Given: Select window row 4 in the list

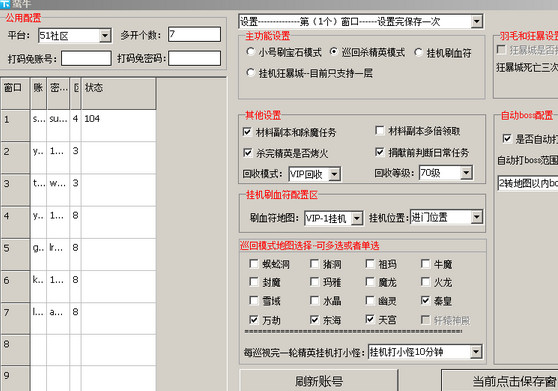Looking at the screenshot, I should 78,222.
